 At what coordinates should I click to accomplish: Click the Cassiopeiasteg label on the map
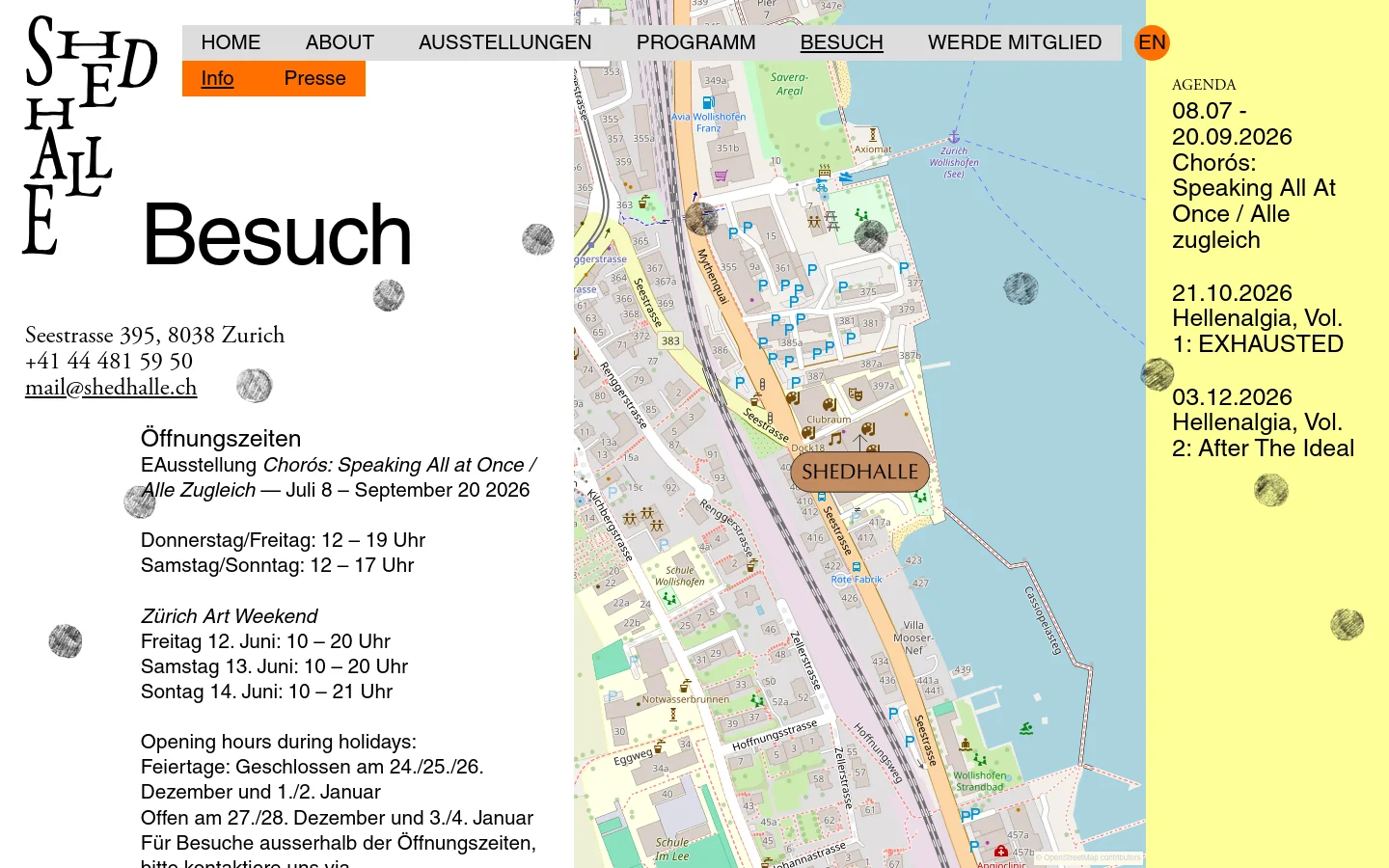[1043, 620]
